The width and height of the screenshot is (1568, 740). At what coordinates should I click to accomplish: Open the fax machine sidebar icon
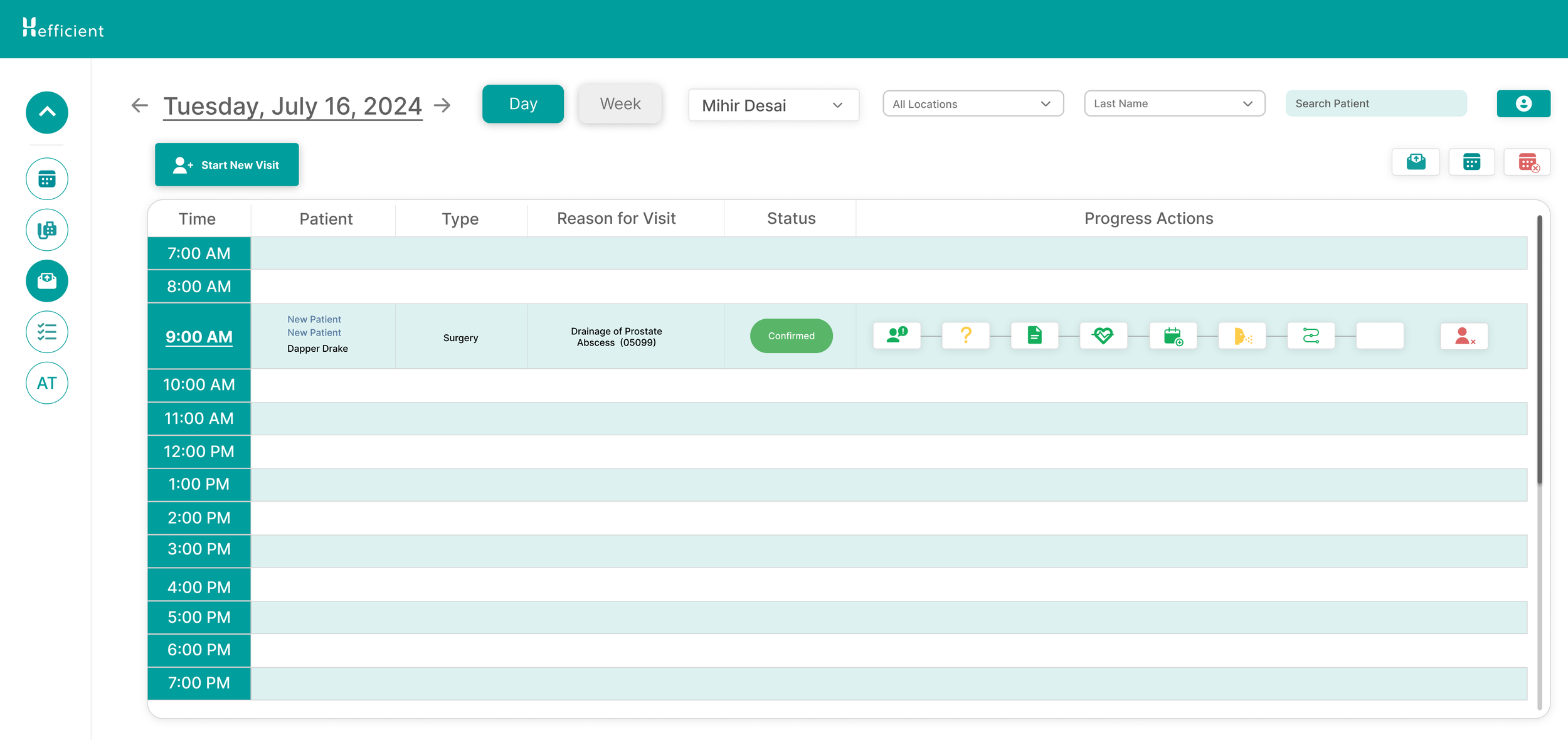point(47,230)
